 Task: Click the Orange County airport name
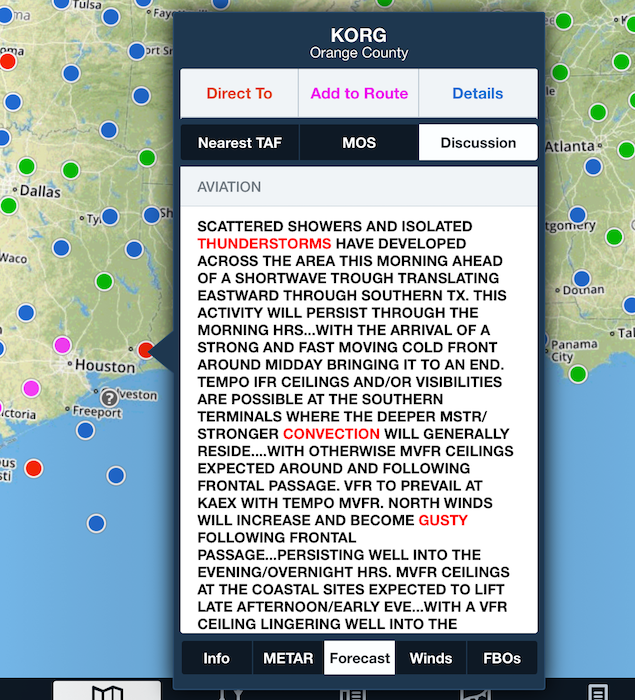coord(359,53)
